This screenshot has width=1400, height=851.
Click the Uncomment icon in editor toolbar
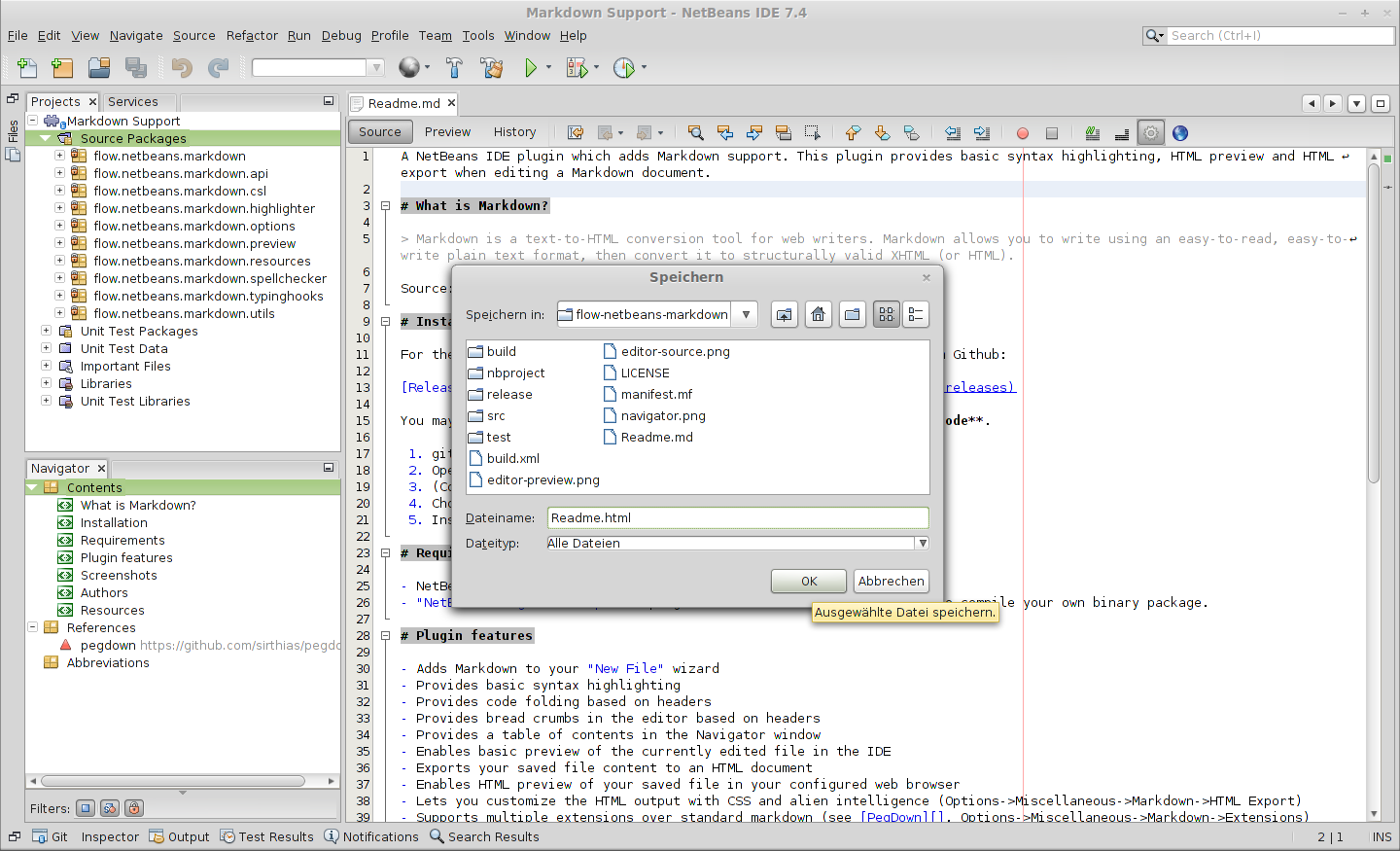click(x=1121, y=133)
